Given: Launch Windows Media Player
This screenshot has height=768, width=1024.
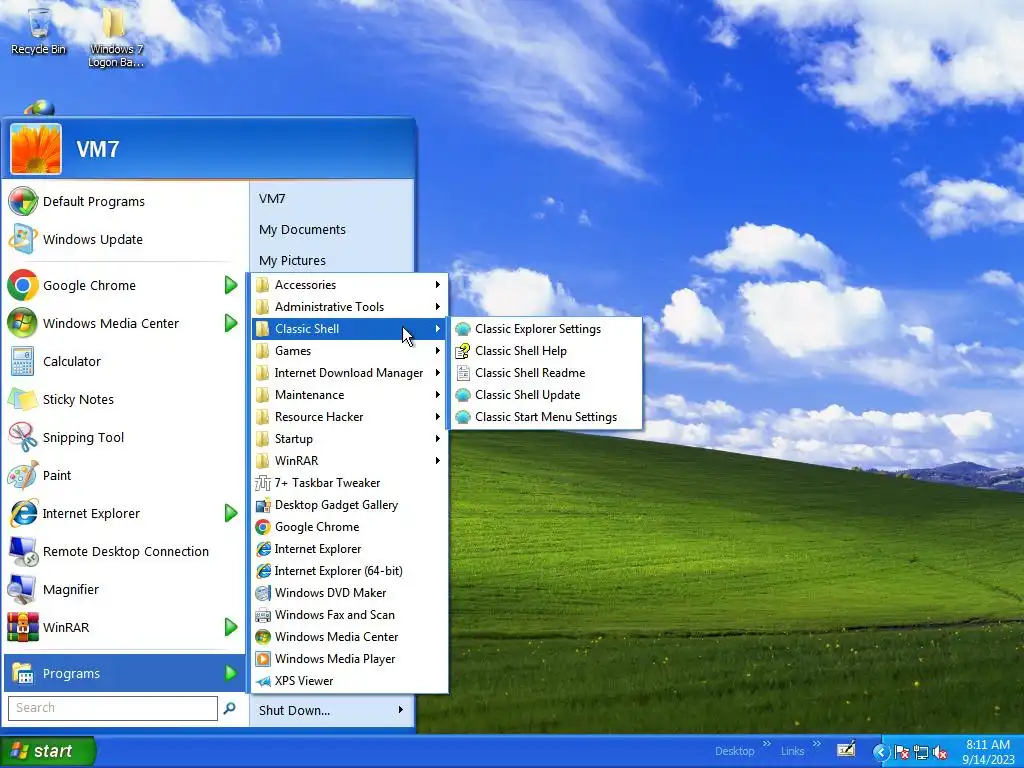Looking at the screenshot, I should pyautogui.click(x=349, y=658).
